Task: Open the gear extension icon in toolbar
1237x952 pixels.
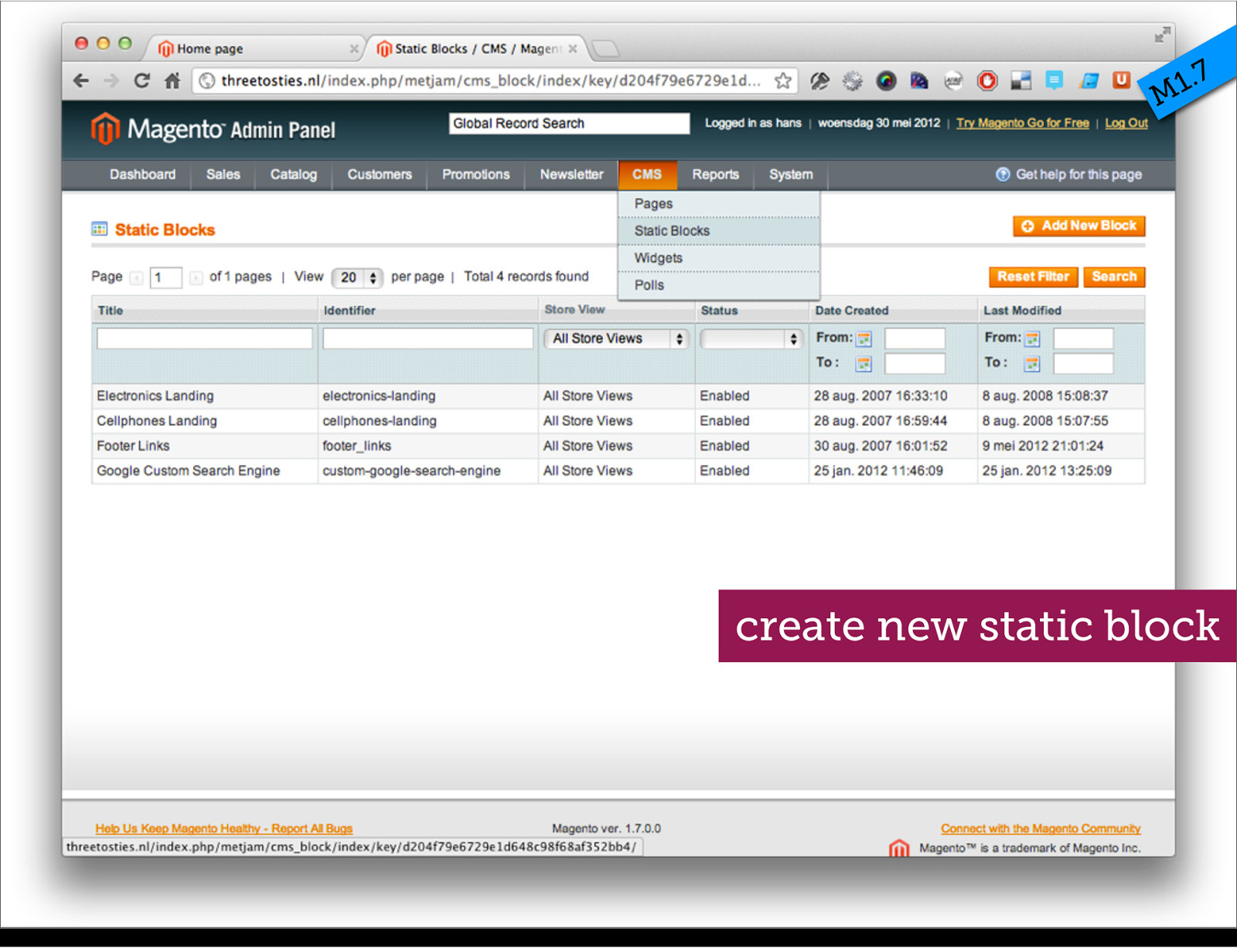Action: tap(853, 80)
